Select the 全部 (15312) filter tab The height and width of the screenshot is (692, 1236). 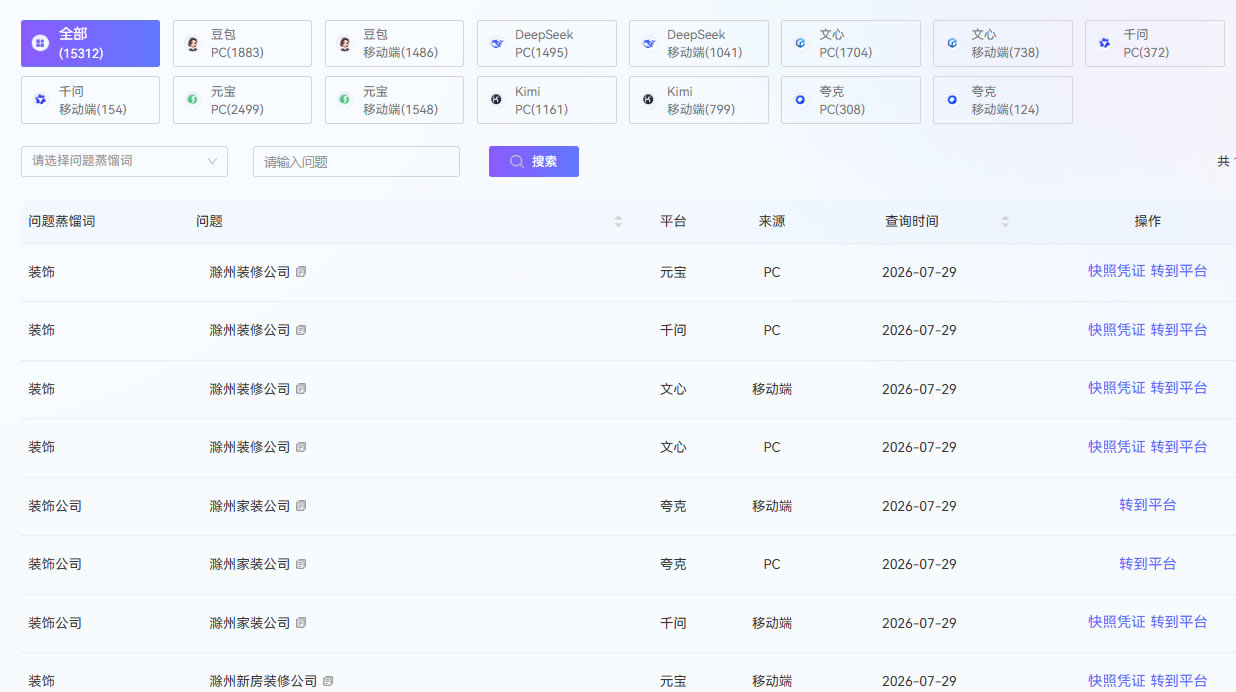tap(90, 44)
